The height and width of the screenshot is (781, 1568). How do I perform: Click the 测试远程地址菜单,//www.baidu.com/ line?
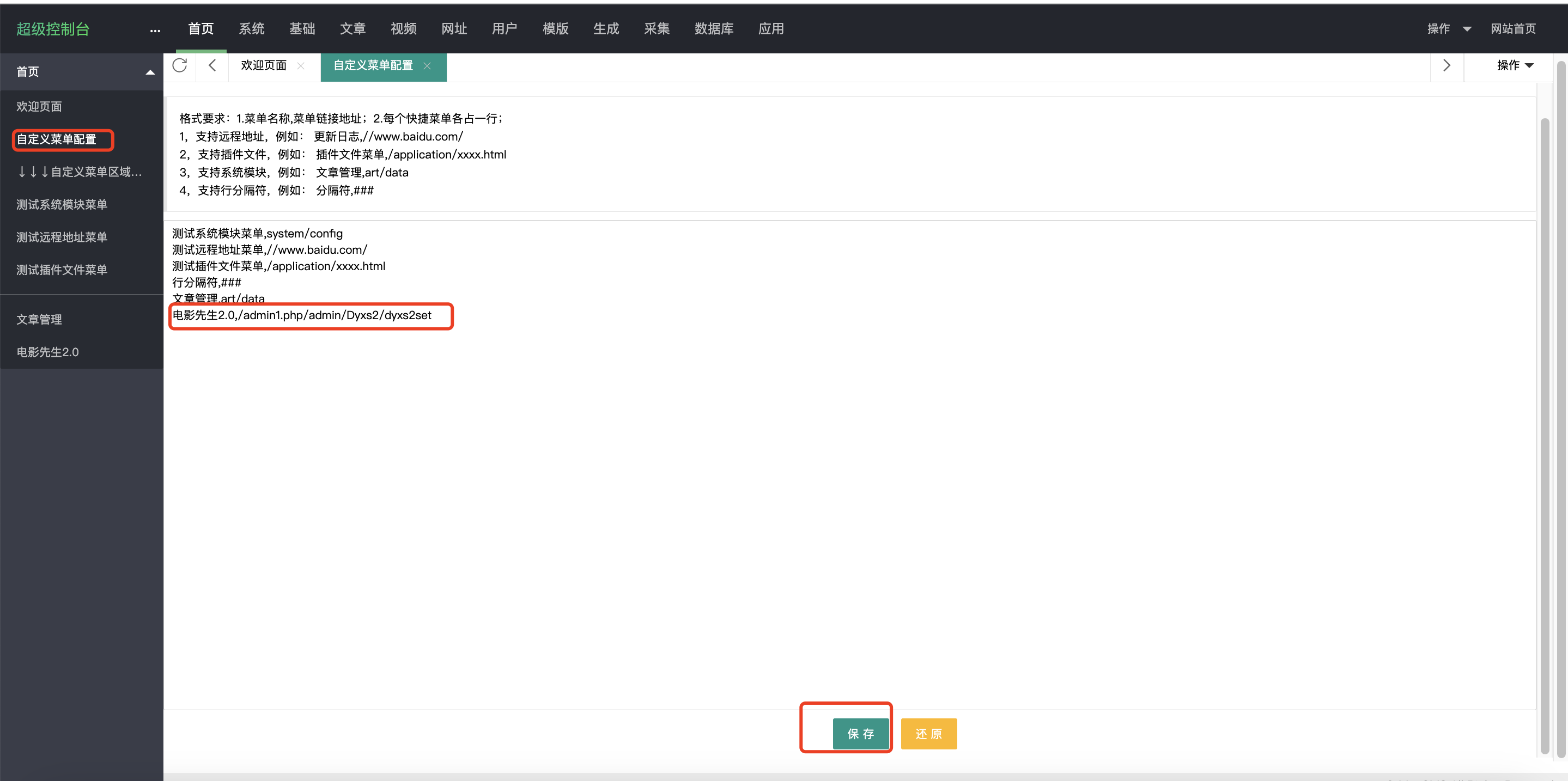(x=270, y=250)
